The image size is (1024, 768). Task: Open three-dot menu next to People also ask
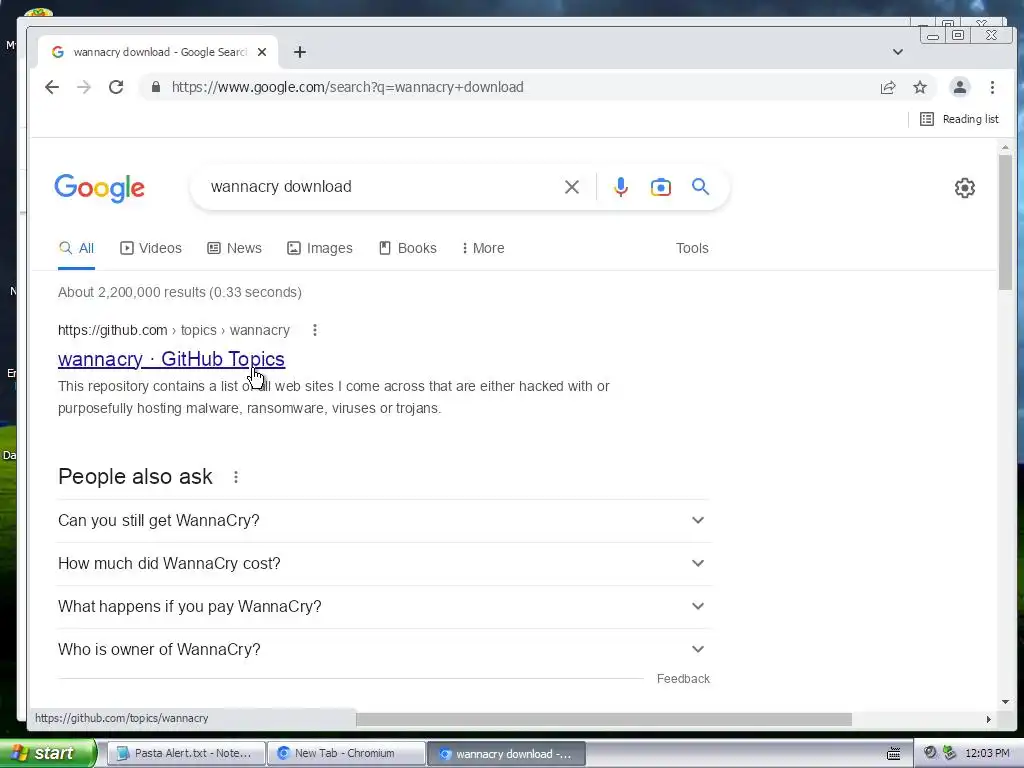[236, 477]
